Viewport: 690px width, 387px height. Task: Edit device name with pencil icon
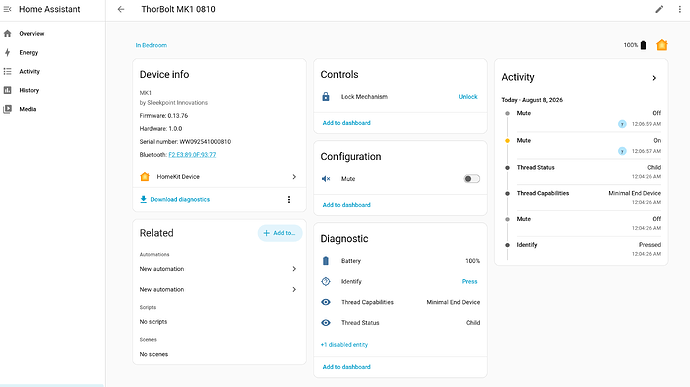659,9
